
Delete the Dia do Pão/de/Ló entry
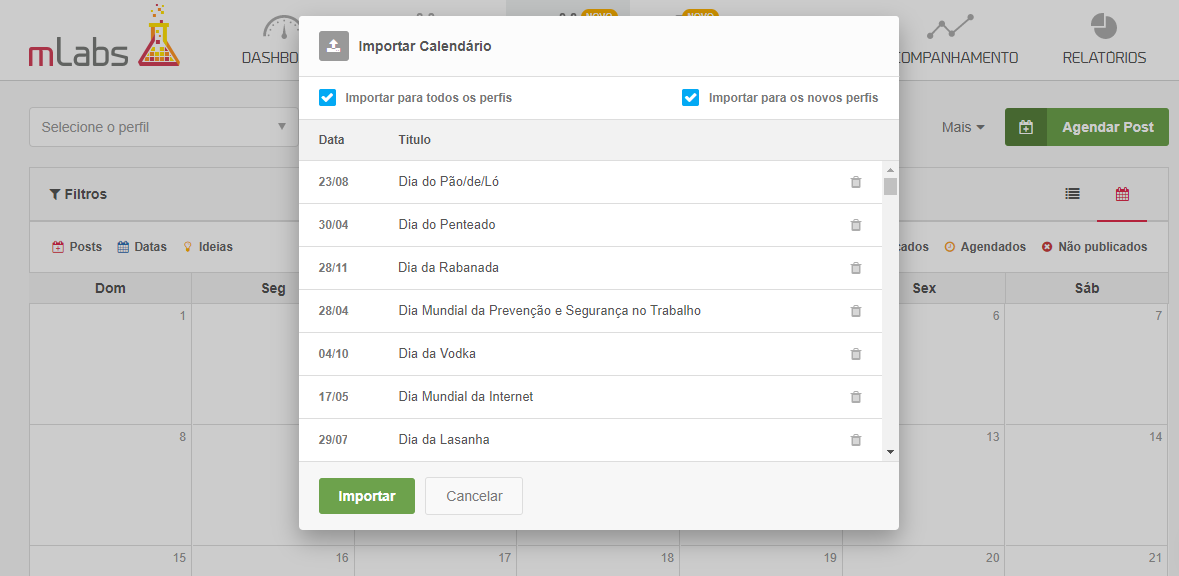click(x=855, y=182)
